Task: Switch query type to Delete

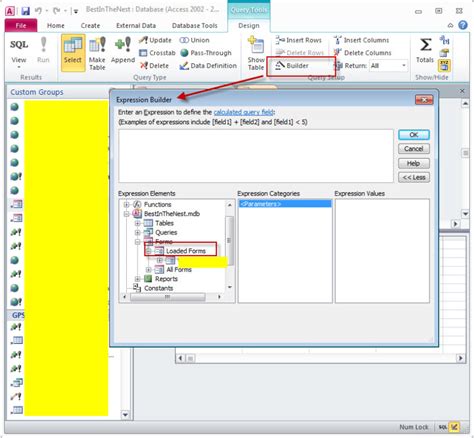Action: [x=154, y=66]
